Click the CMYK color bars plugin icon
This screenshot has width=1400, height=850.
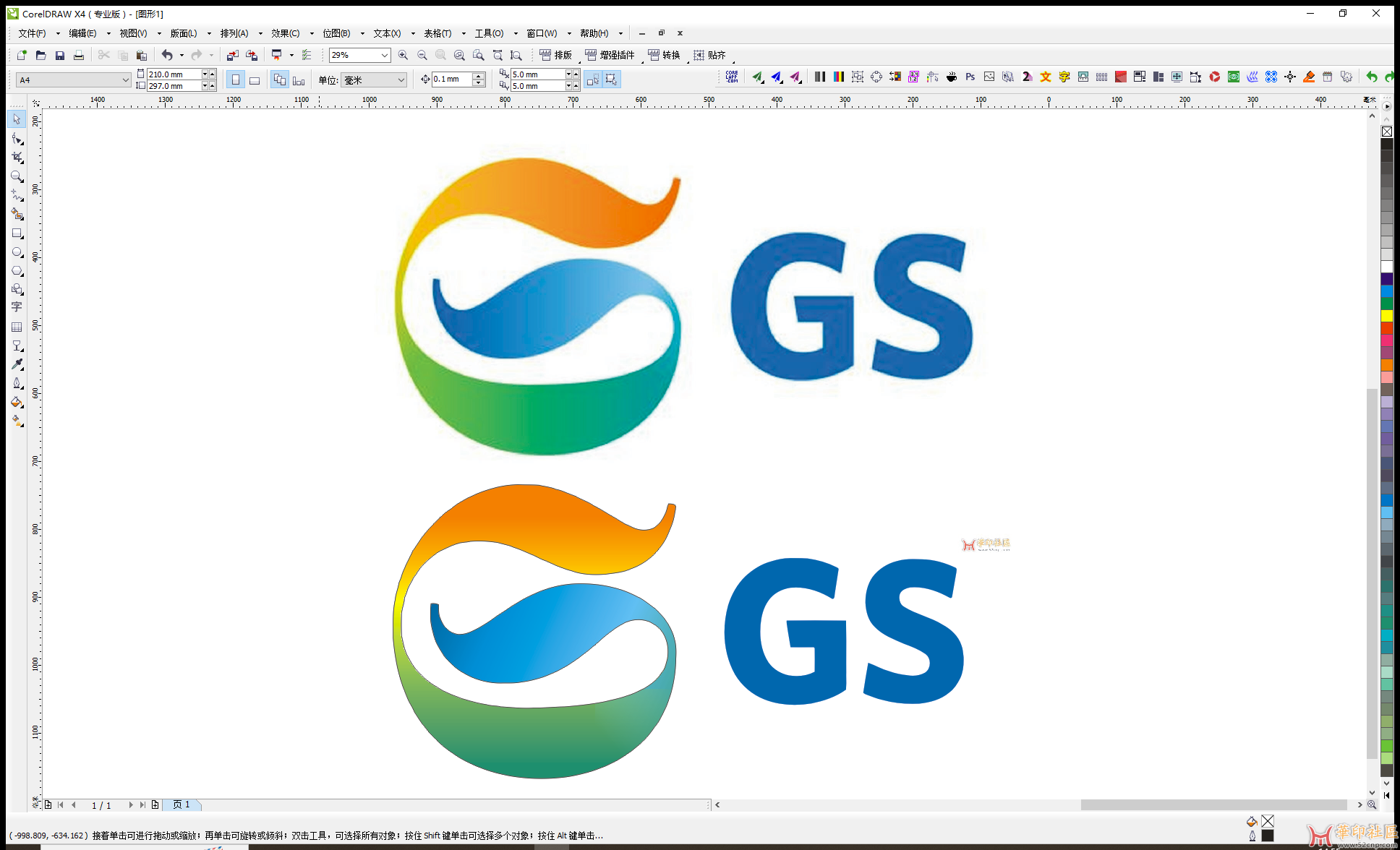tap(839, 77)
